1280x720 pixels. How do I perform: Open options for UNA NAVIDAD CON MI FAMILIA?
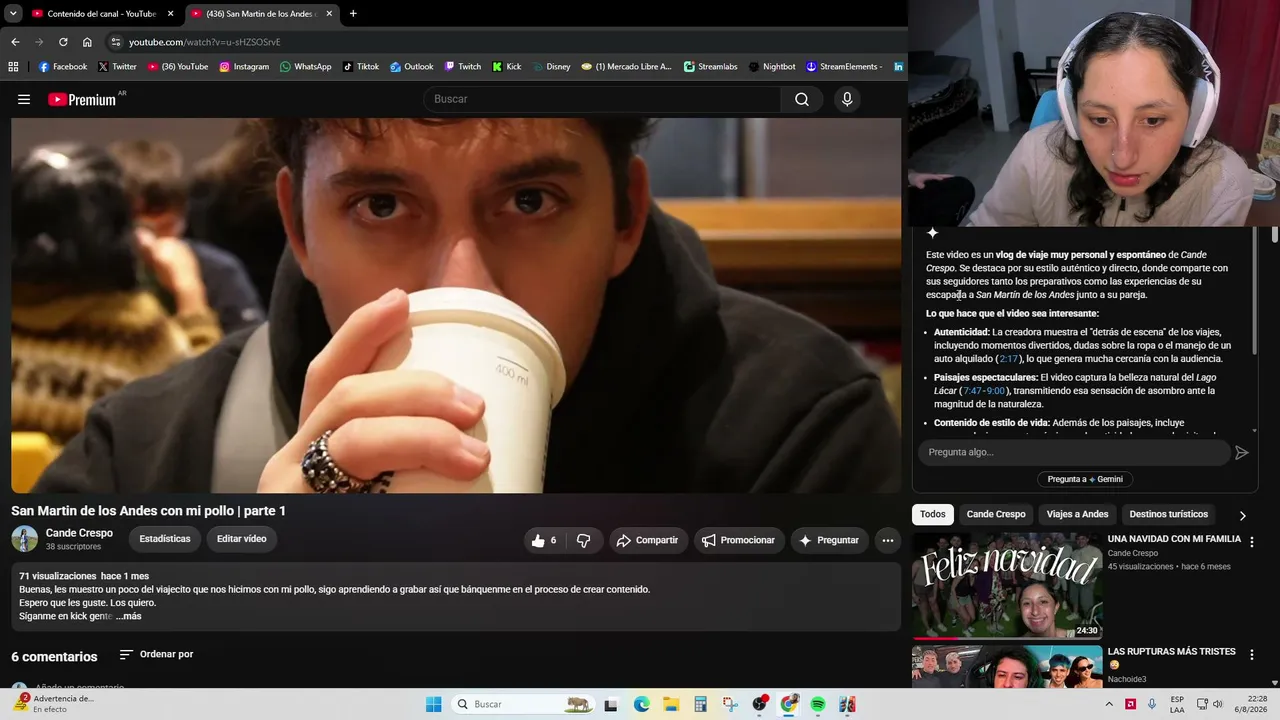(x=1251, y=541)
